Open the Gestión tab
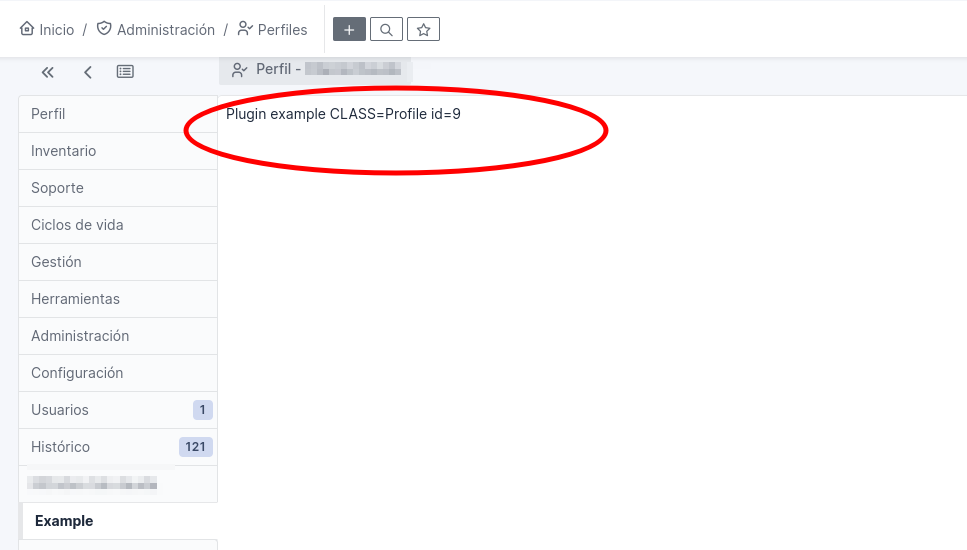 (x=118, y=262)
